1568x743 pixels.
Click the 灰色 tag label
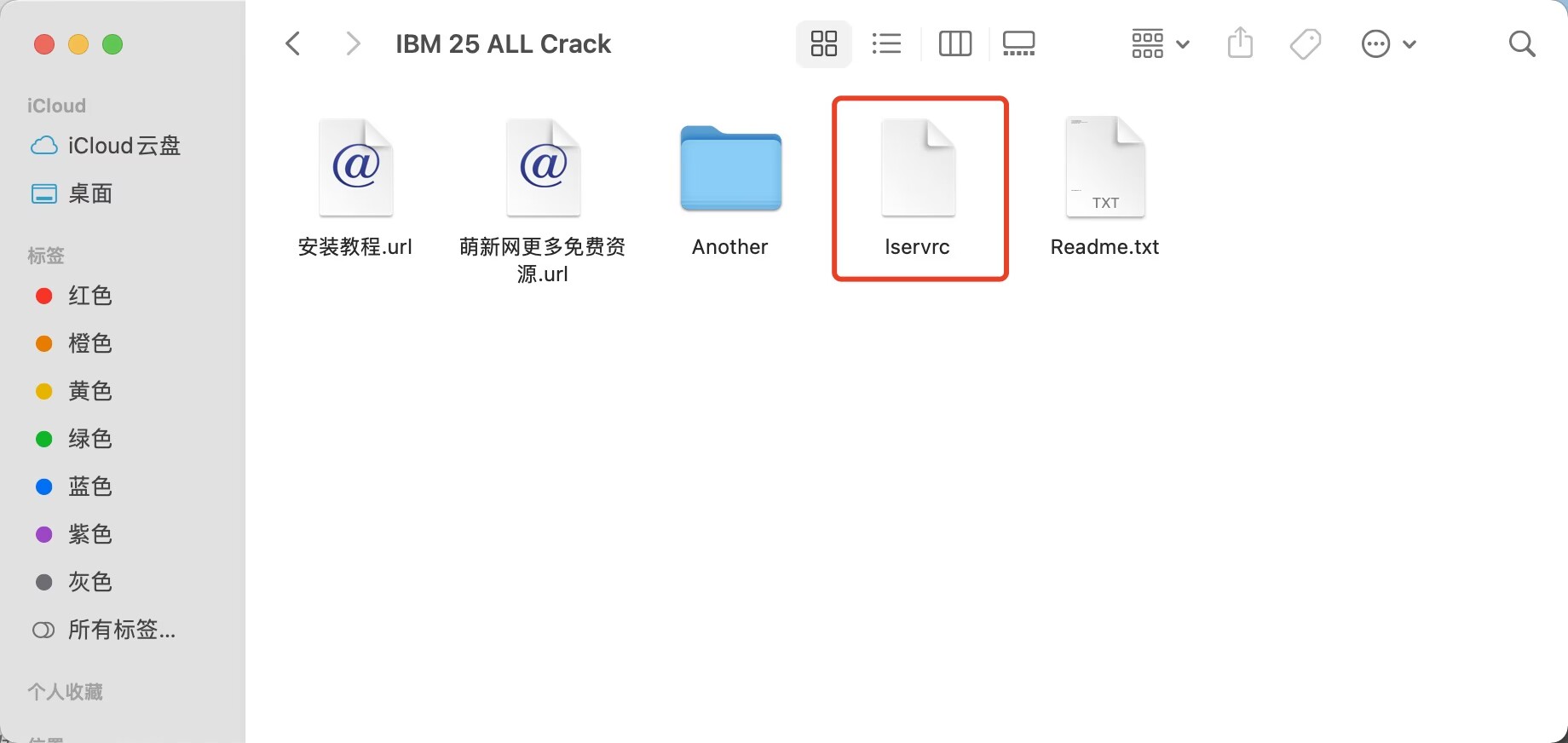pos(90,582)
